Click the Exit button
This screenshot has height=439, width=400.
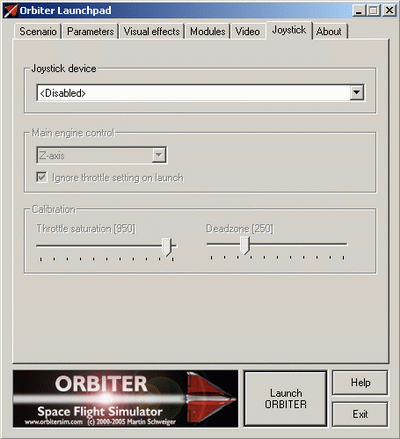pos(360,414)
